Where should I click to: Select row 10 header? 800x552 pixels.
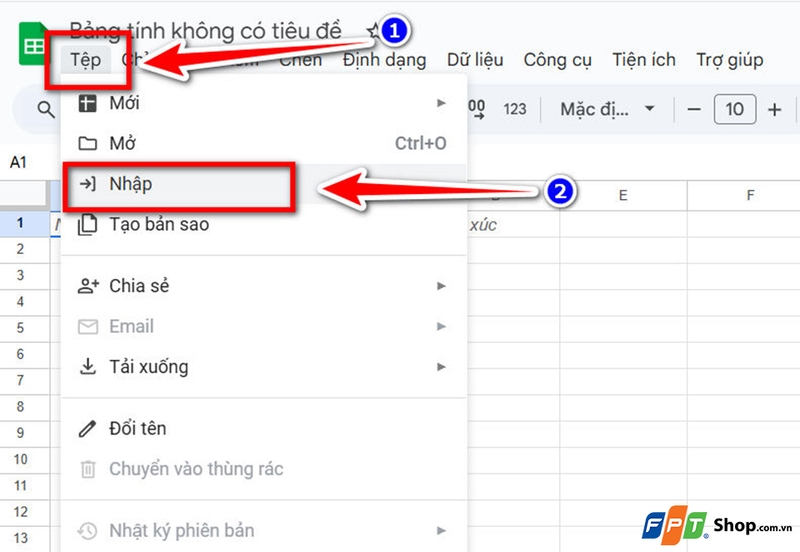point(24,460)
